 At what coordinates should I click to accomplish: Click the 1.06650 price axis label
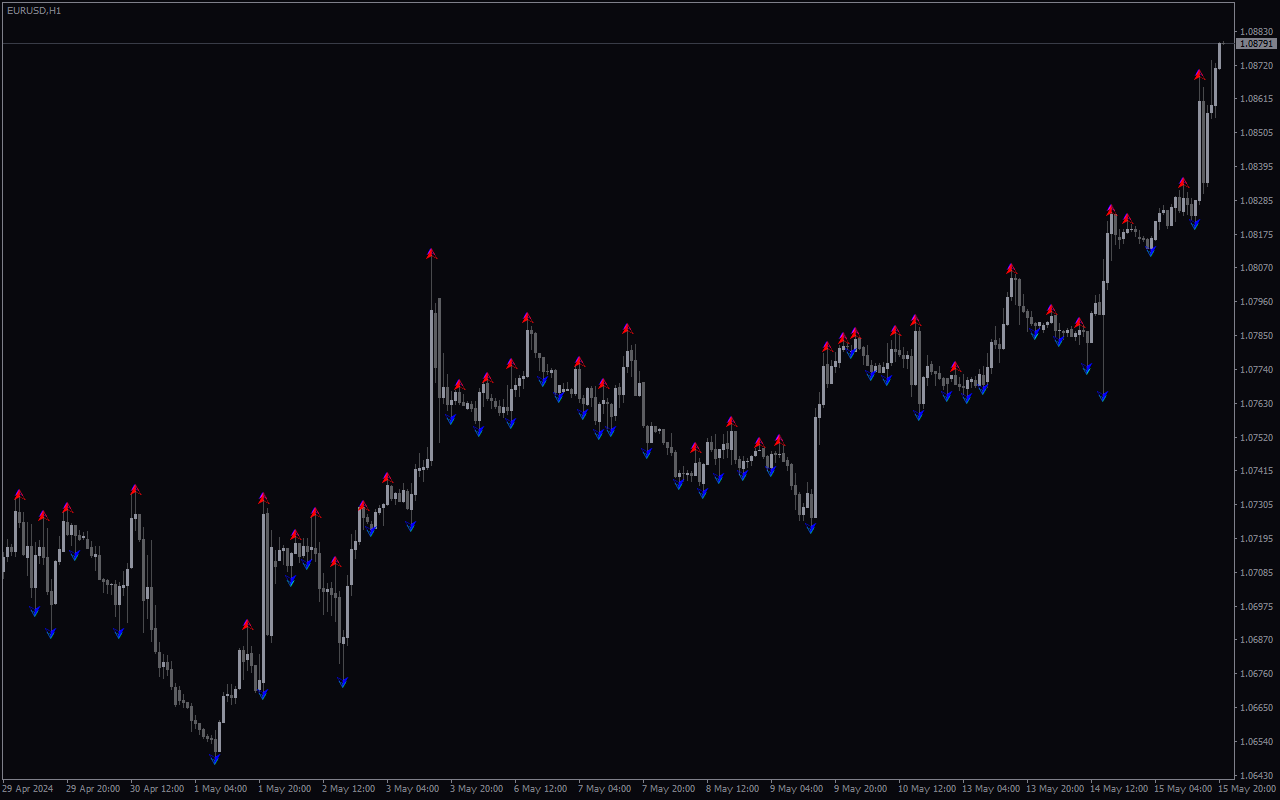tap(1256, 707)
